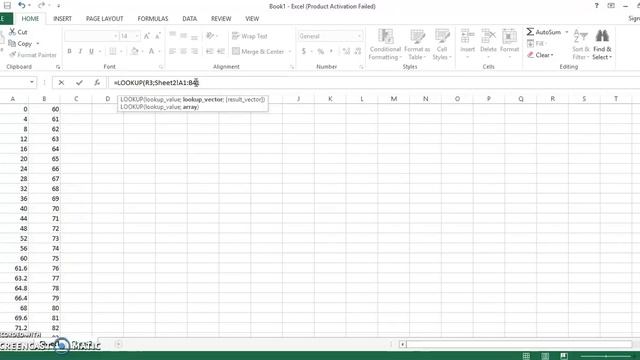Toggle center alignment
640x360 pixels.
tap(184, 51)
